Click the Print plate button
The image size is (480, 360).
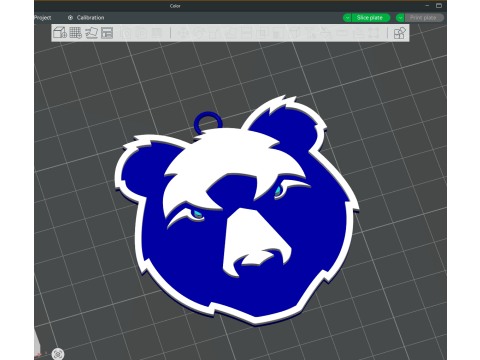[x=424, y=18]
